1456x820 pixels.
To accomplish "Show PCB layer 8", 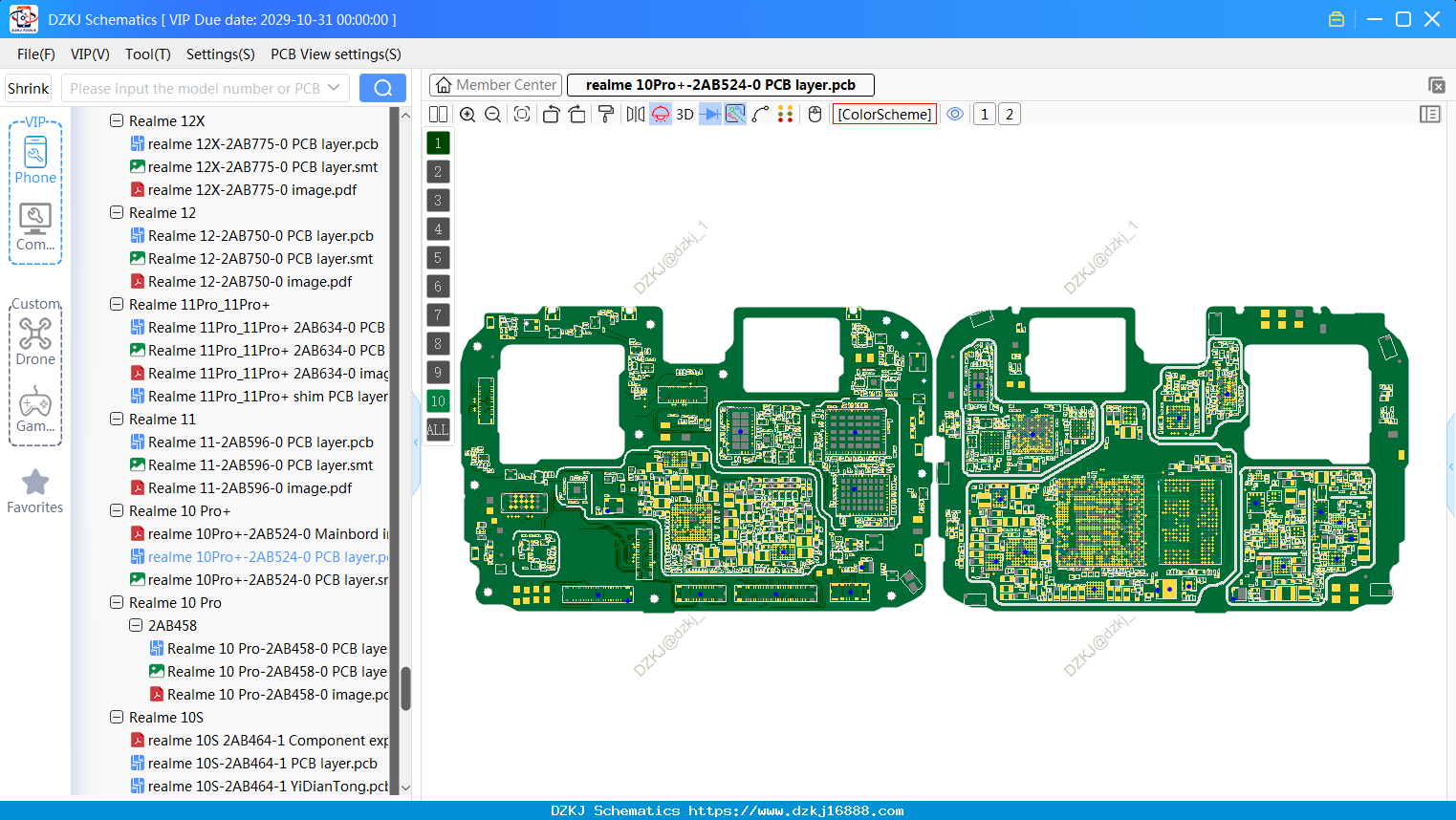I will [x=438, y=344].
